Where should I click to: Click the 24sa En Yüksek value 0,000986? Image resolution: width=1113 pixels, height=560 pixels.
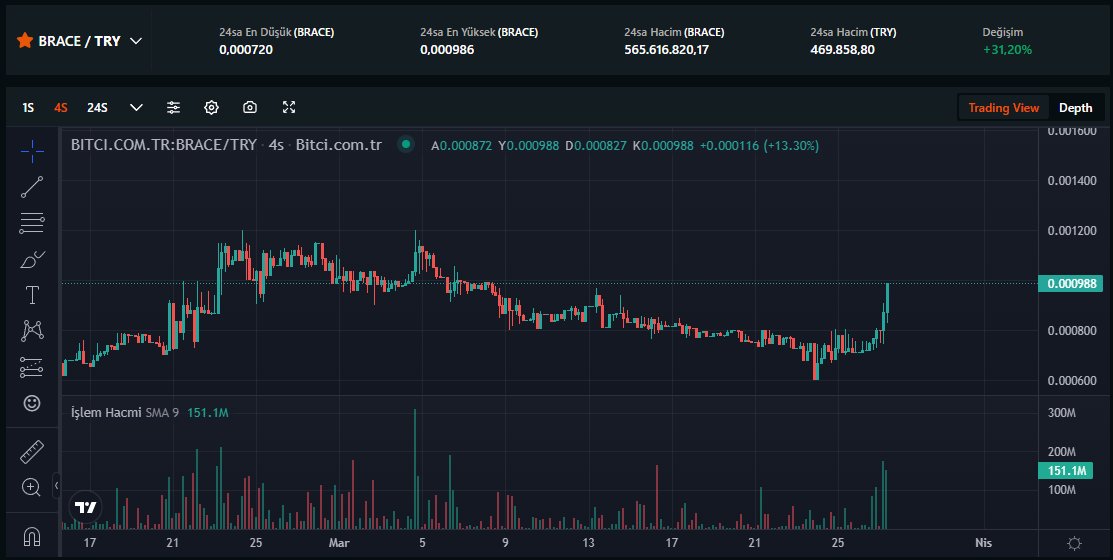click(x=447, y=50)
